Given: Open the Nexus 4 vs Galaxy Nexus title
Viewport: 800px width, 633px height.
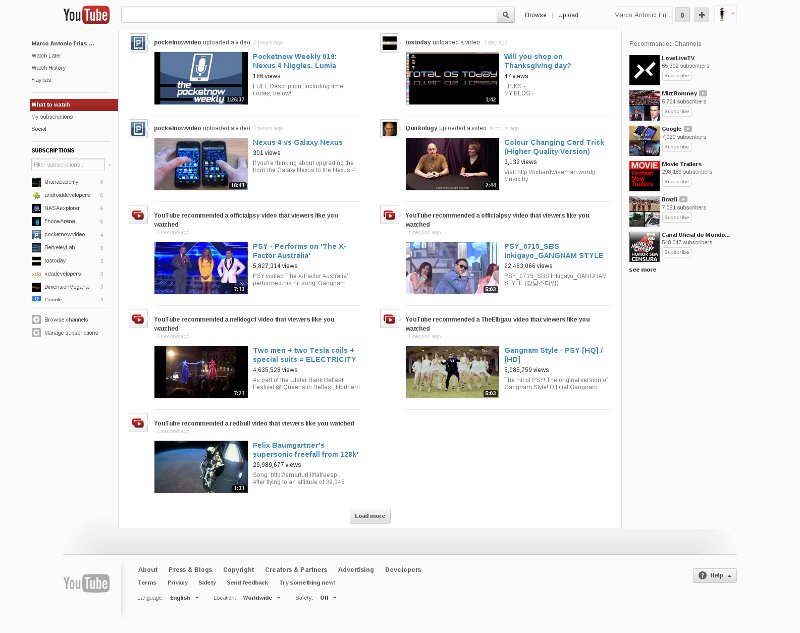Looking at the screenshot, I should point(297,142).
